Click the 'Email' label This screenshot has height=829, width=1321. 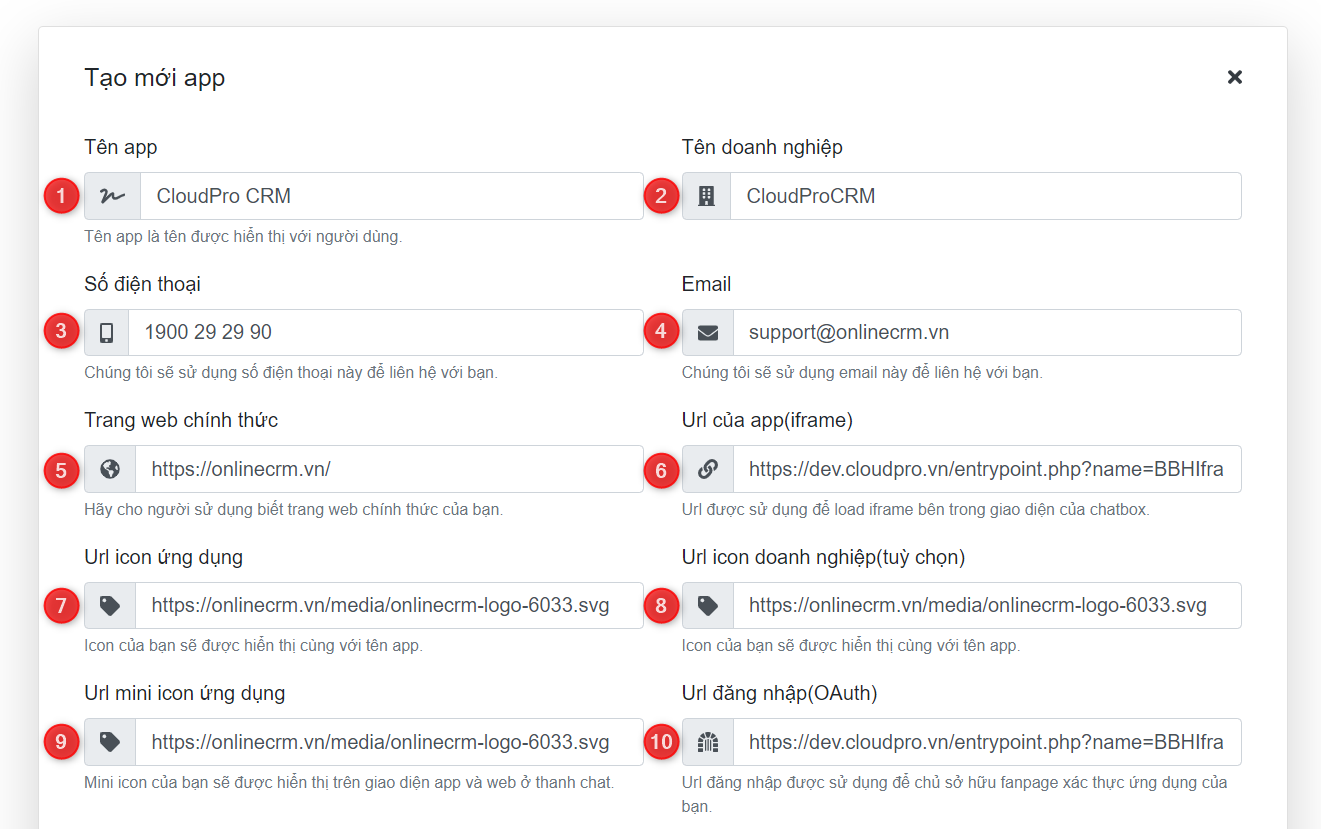[706, 284]
